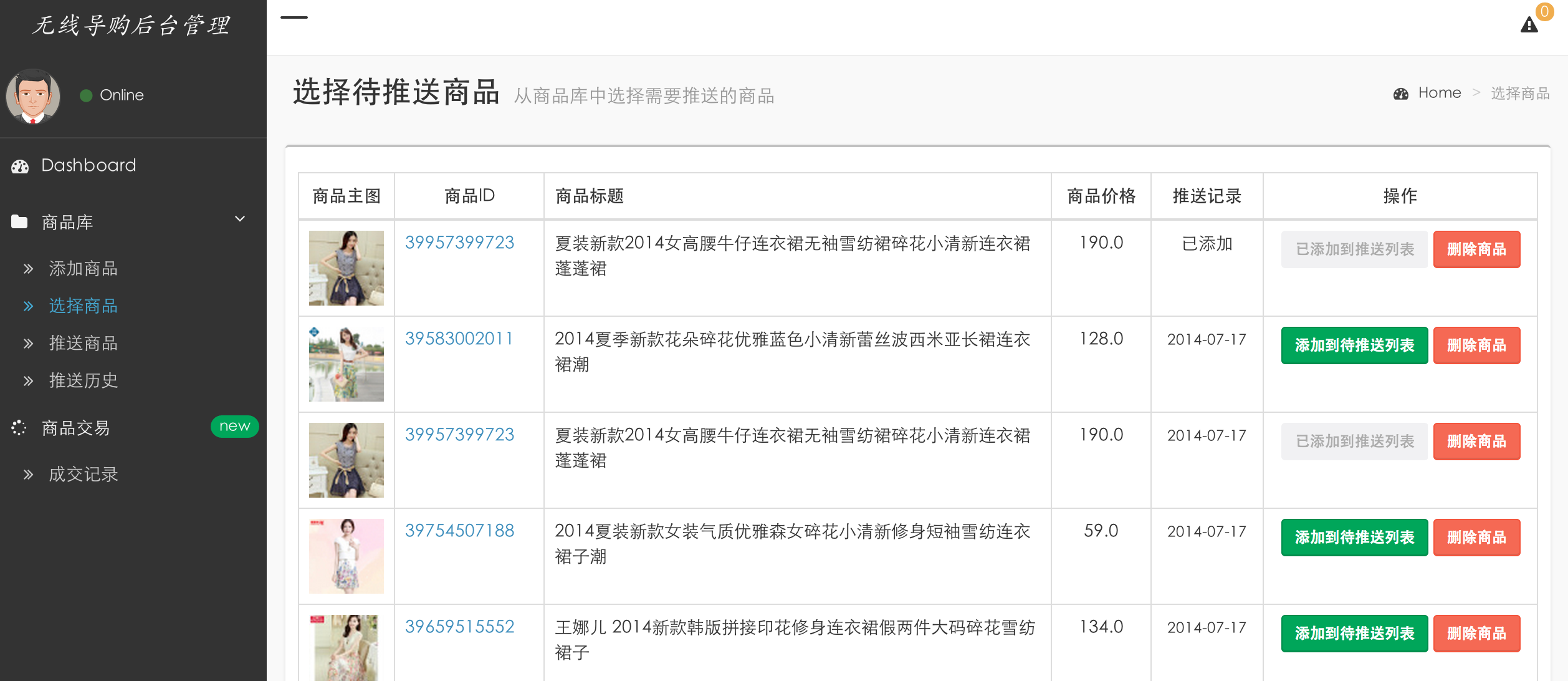Image resolution: width=1568 pixels, height=681 pixels.
Task: Go to 成交记录 in the sidebar
Action: 83,475
